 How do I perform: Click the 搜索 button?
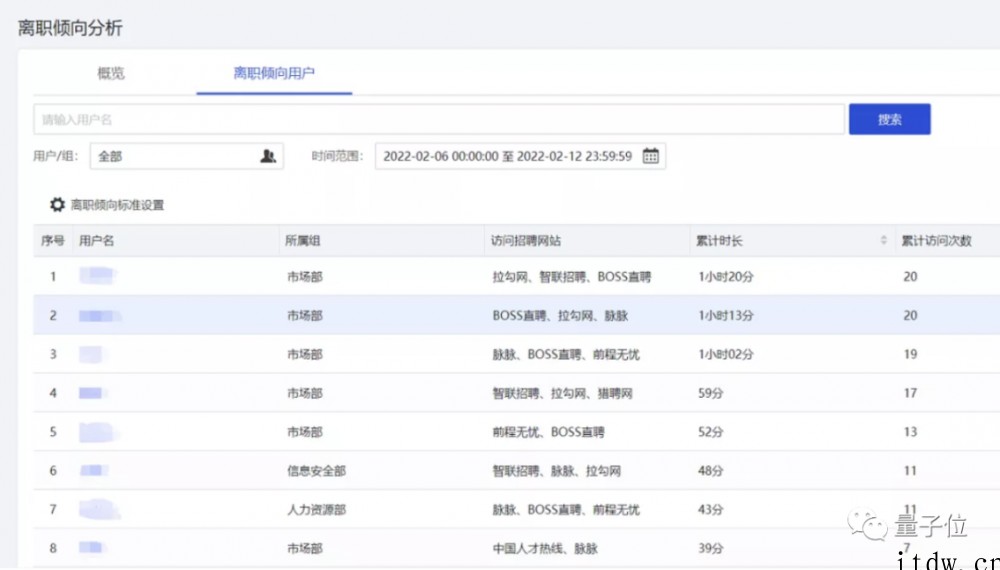point(889,119)
